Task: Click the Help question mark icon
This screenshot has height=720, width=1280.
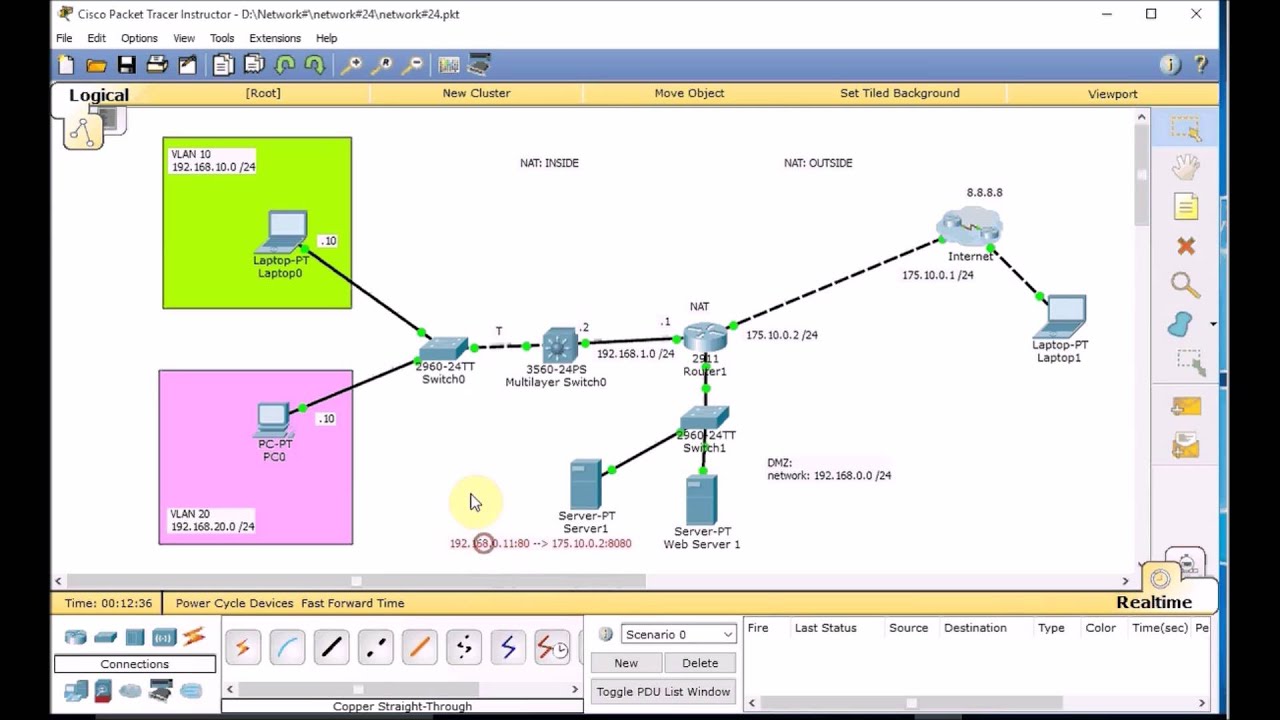Action: coord(1201,65)
